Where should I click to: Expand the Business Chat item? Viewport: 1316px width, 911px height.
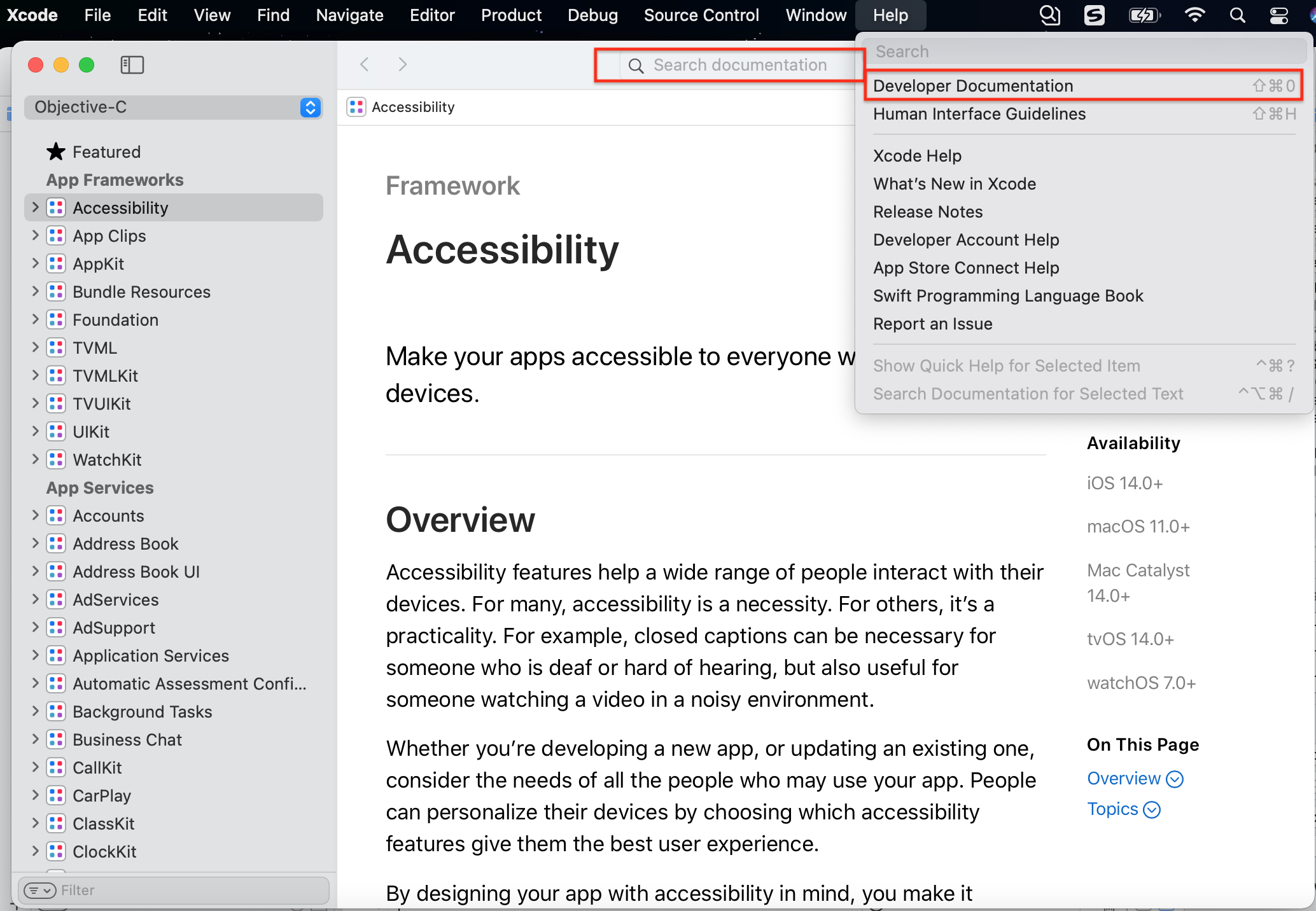pos(36,739)
